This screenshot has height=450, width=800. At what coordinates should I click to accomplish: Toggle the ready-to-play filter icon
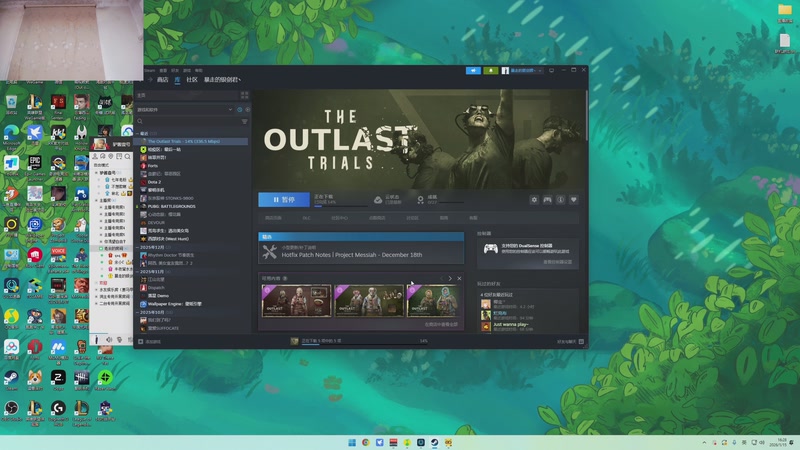[x=247, y=110]
